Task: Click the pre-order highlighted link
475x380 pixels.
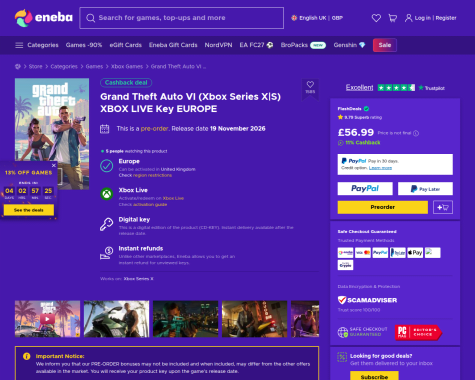Action: (154, 129)
